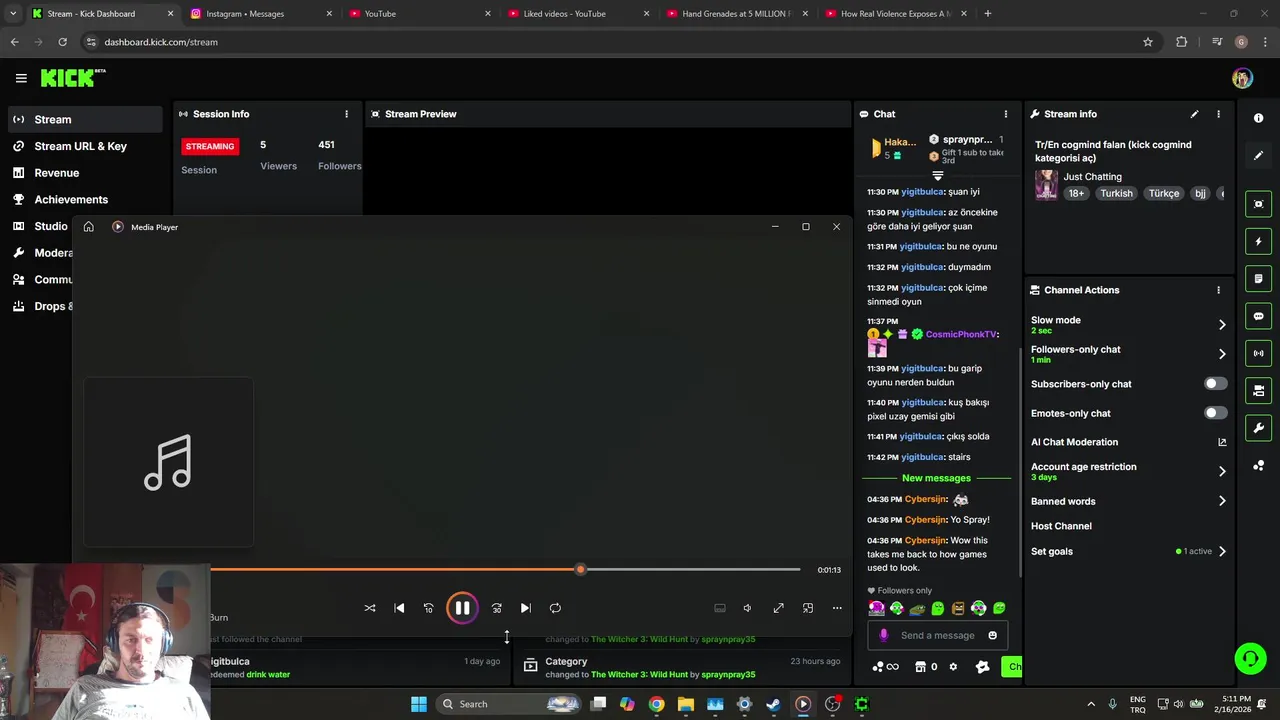This screenshot has width=1280, height=720.
Task: Skip forward 30 seconds in Media Player
Action: pyautogui.click(x=496, y=608)
